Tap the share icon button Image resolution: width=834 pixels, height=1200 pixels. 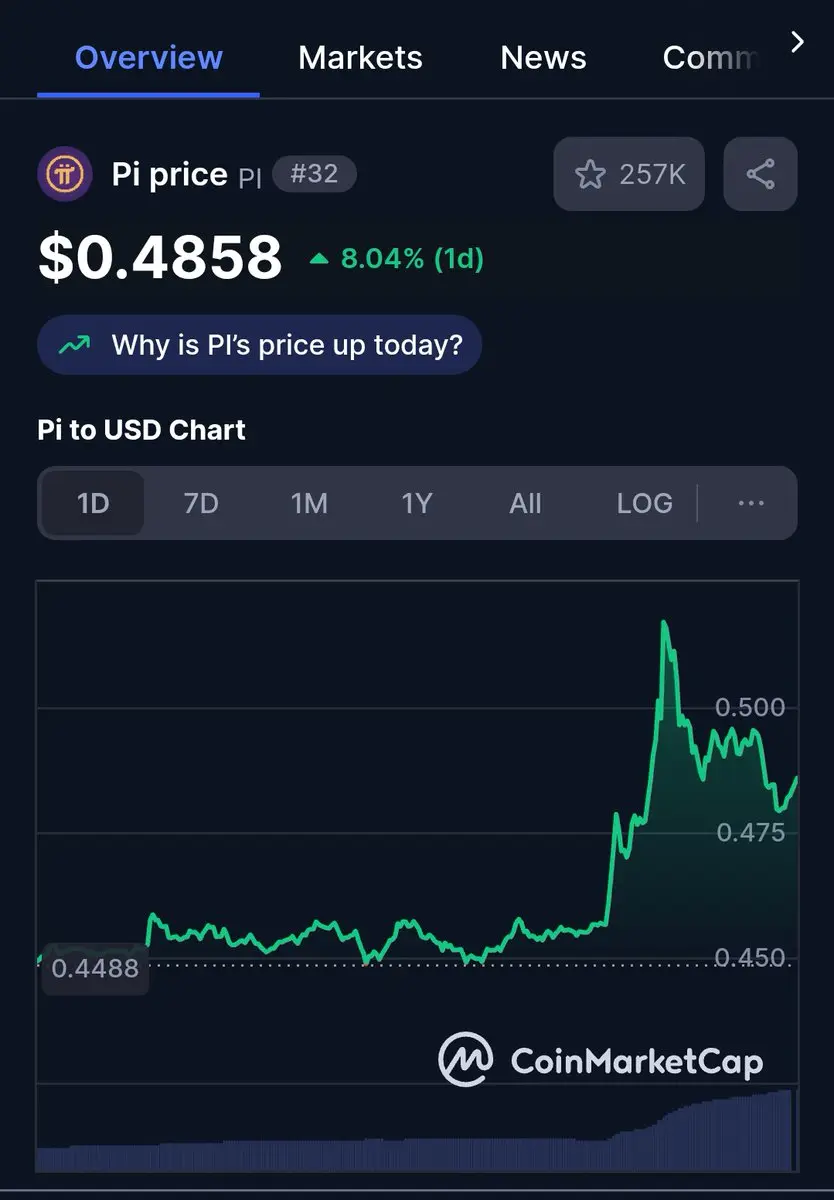(x=760, y=174)
